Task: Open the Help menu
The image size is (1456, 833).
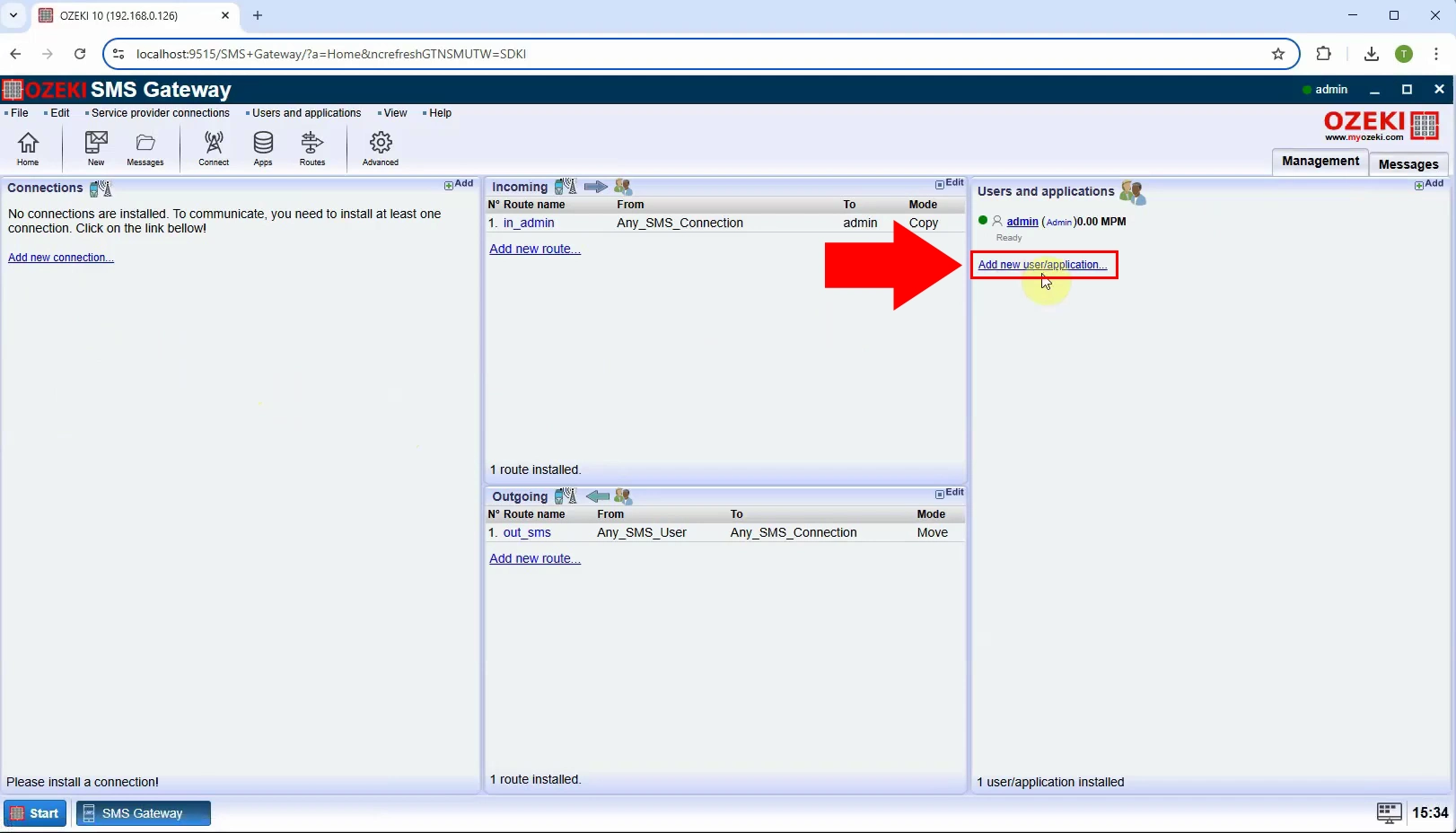Action: tap(440, 113)
